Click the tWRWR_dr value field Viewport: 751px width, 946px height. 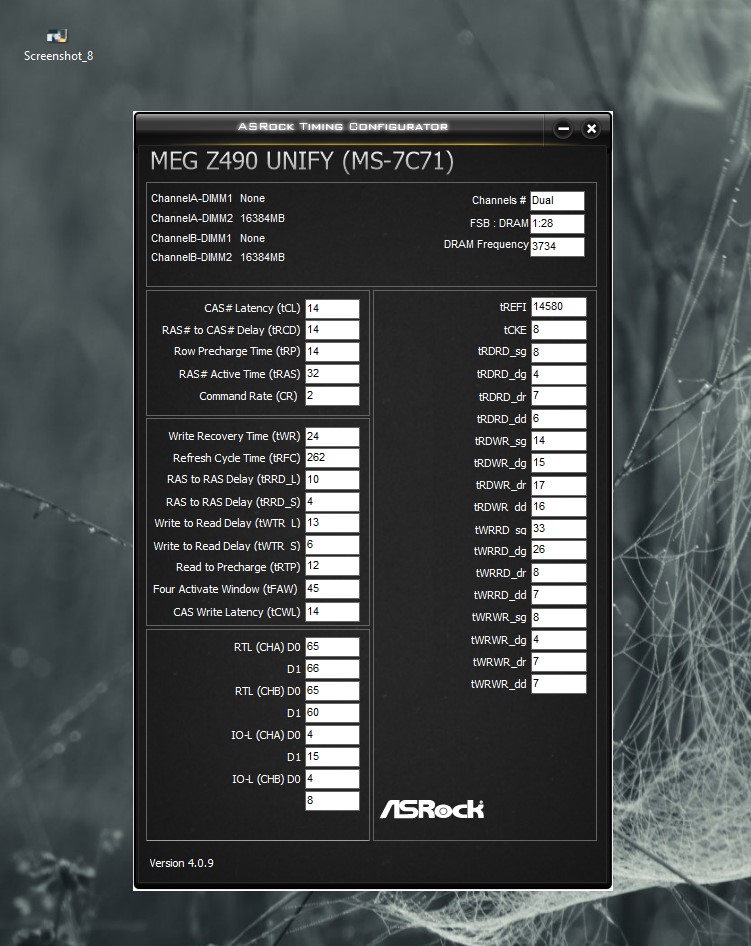tap(559, 662)
